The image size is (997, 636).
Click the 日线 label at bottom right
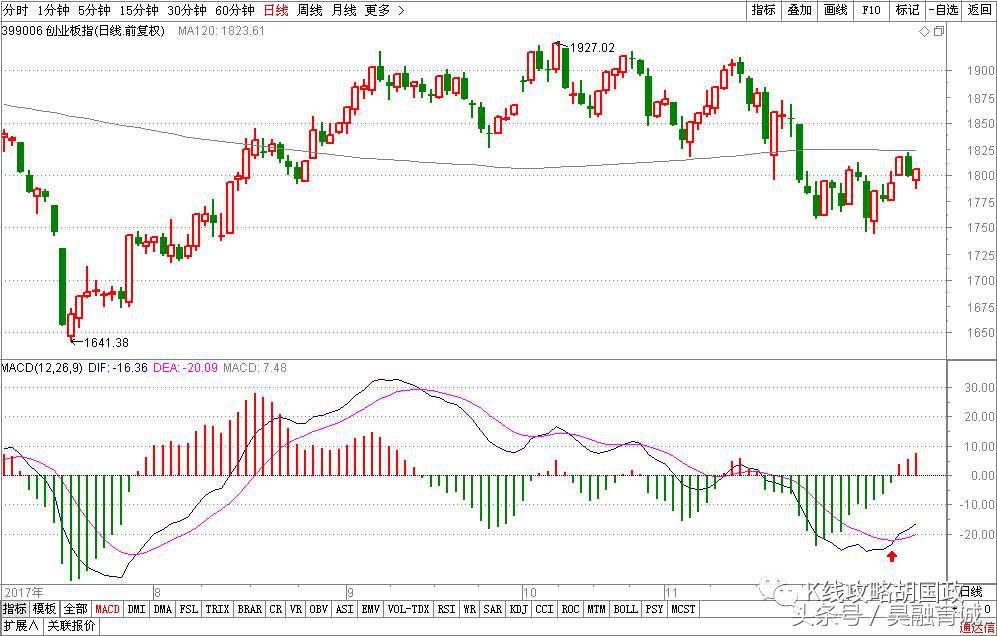click(x=970, y=592)
